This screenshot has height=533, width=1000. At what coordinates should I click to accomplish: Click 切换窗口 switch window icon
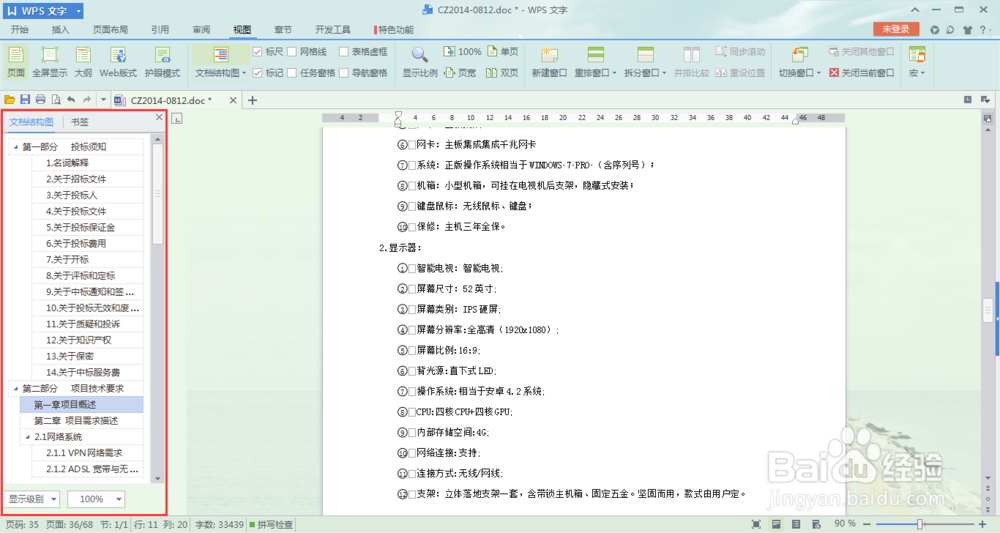click(799, 55)
